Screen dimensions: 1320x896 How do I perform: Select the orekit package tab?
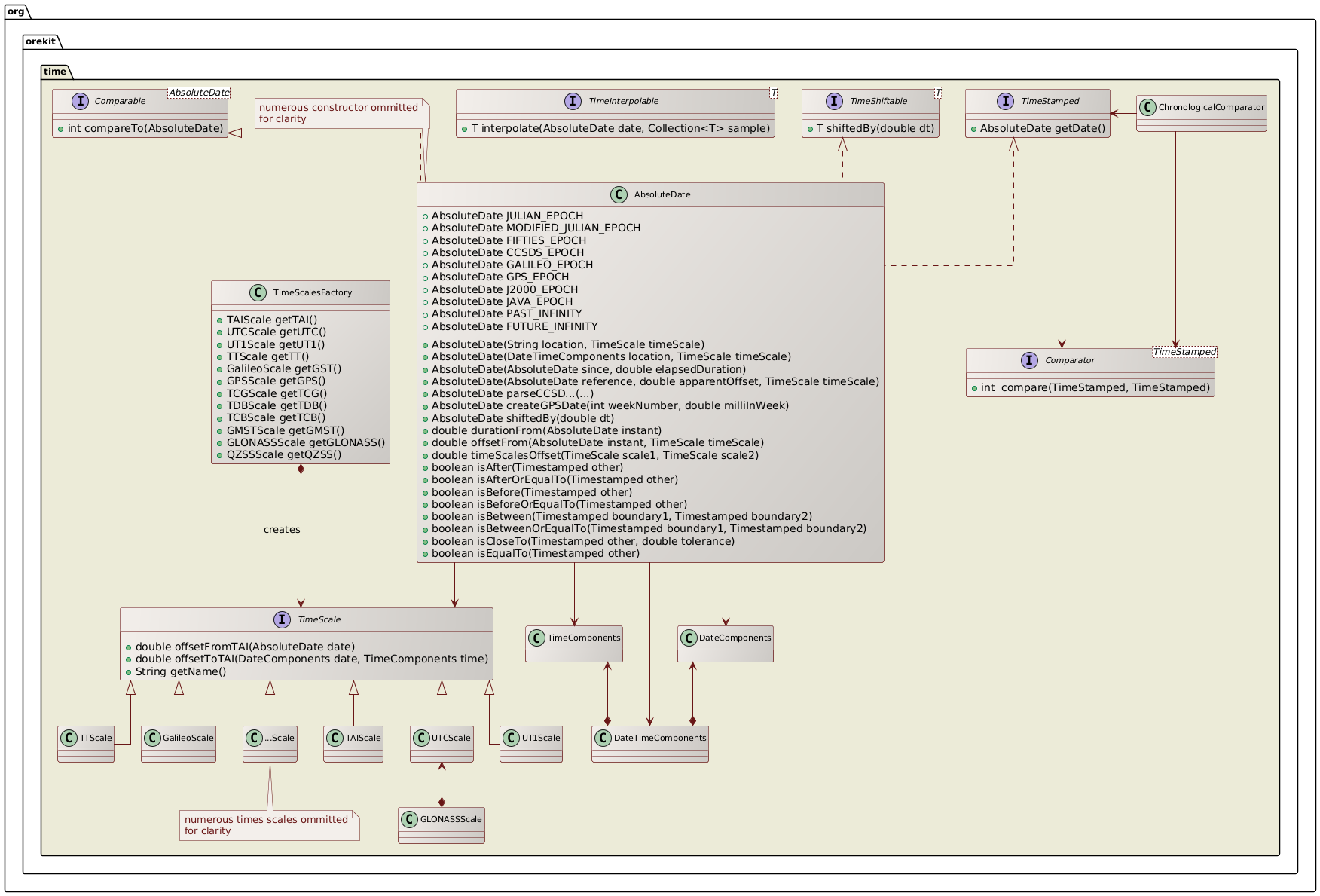click(41, 41)
